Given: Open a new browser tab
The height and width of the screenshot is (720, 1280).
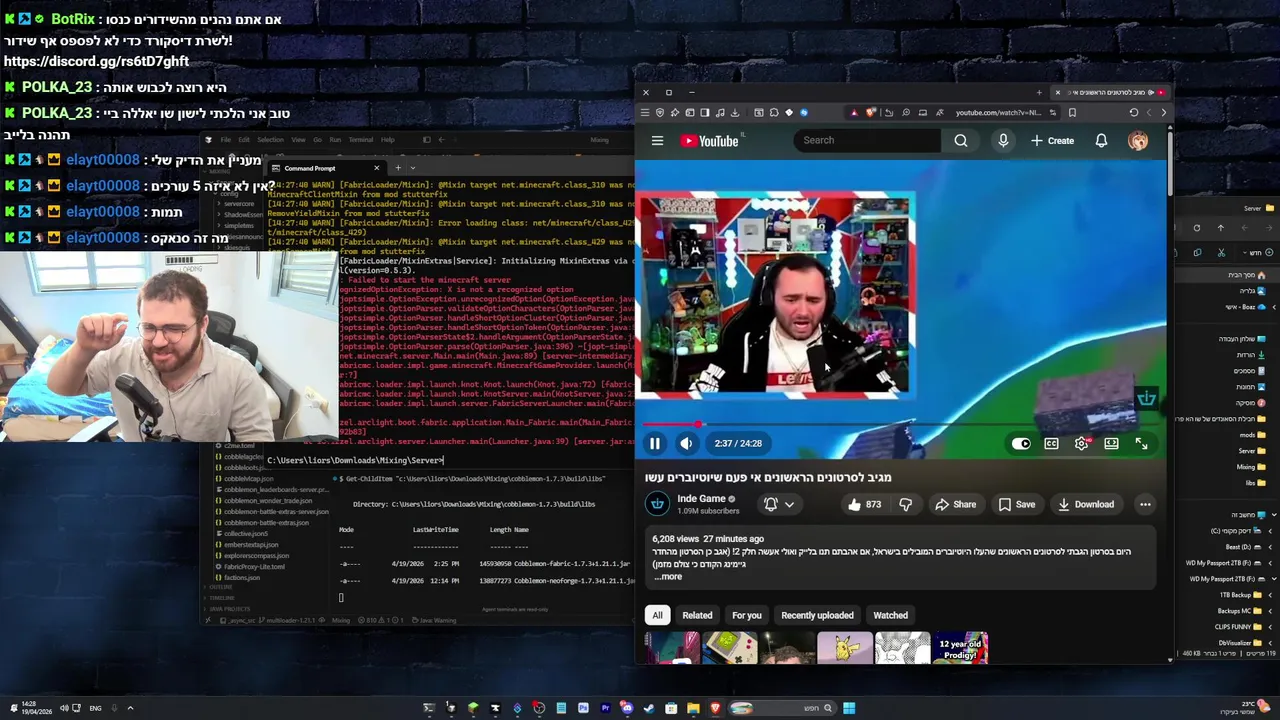Looking at the screenshot, I should pyautogui.click(x=1039, y=92).
